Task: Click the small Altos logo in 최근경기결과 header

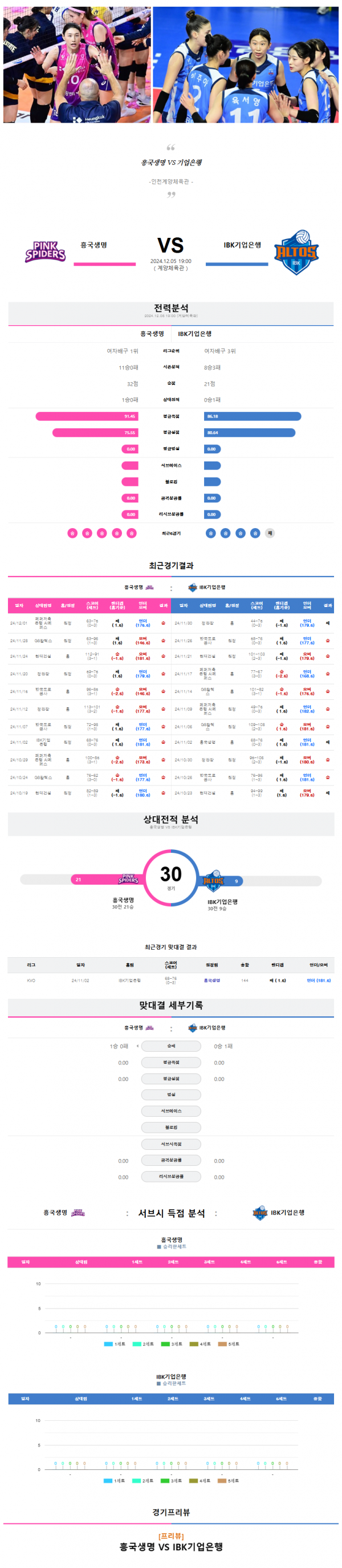Action: tap(192, 588)
